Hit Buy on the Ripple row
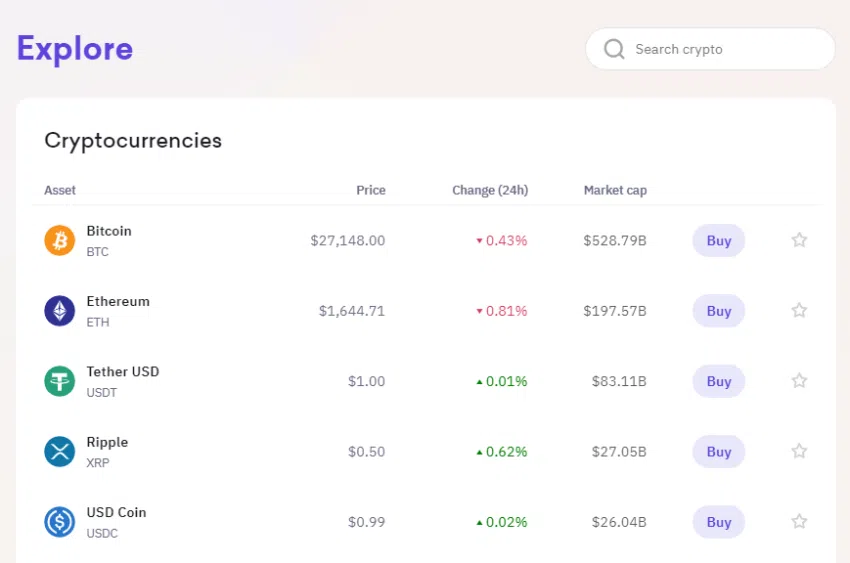This screenshot has width=850, height=563. [x=719, y=452]
